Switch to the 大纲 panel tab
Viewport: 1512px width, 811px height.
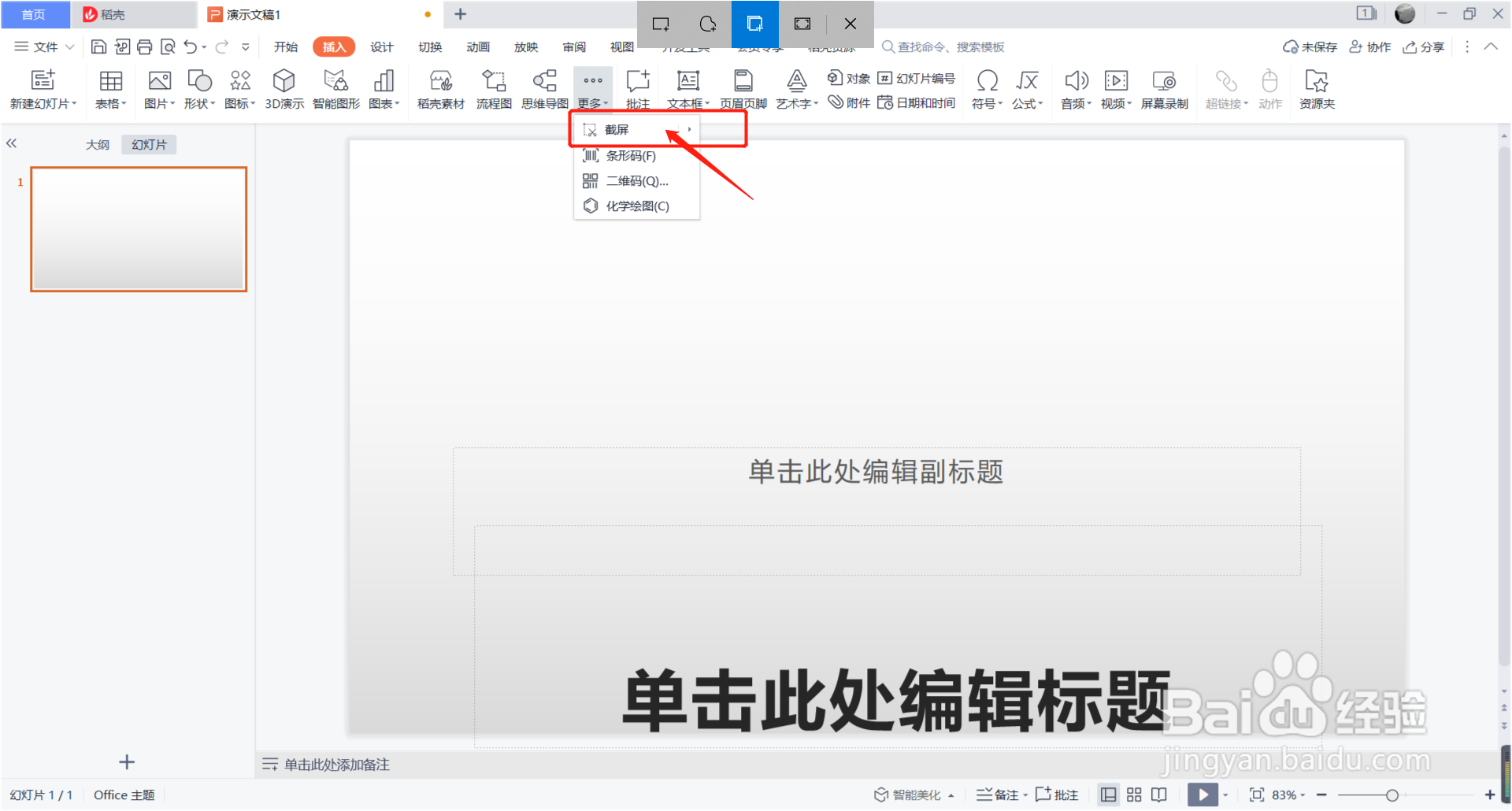pyautogui.click(x=98, y=145)
